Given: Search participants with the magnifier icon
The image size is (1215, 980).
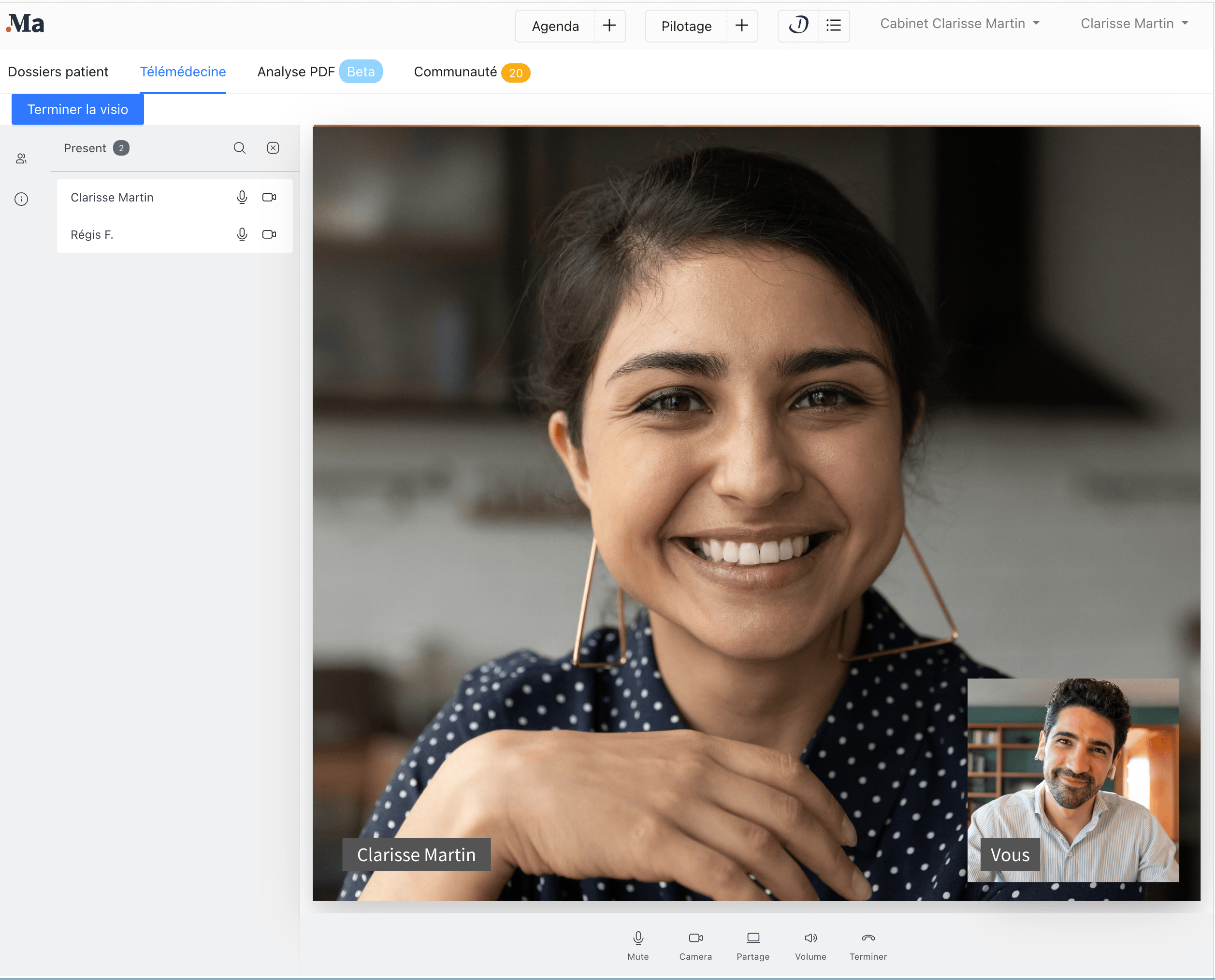Looking at the screenshot, I should point(239,148).
